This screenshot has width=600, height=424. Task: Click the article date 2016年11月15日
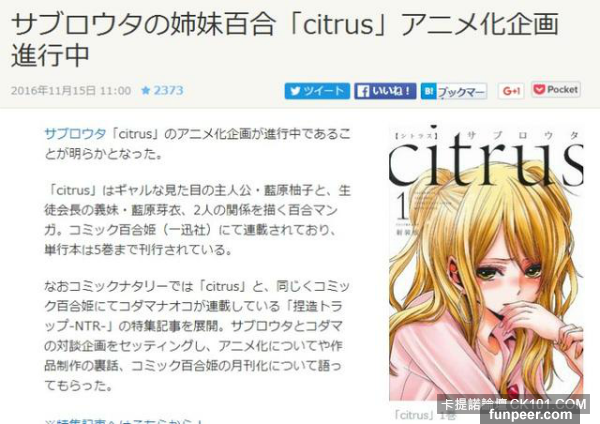(53, 91)
